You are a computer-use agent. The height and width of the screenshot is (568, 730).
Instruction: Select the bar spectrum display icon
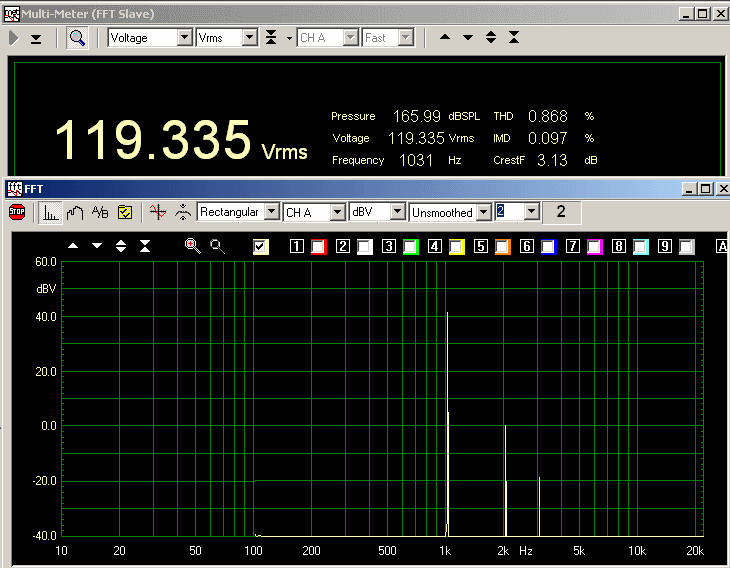50,212
